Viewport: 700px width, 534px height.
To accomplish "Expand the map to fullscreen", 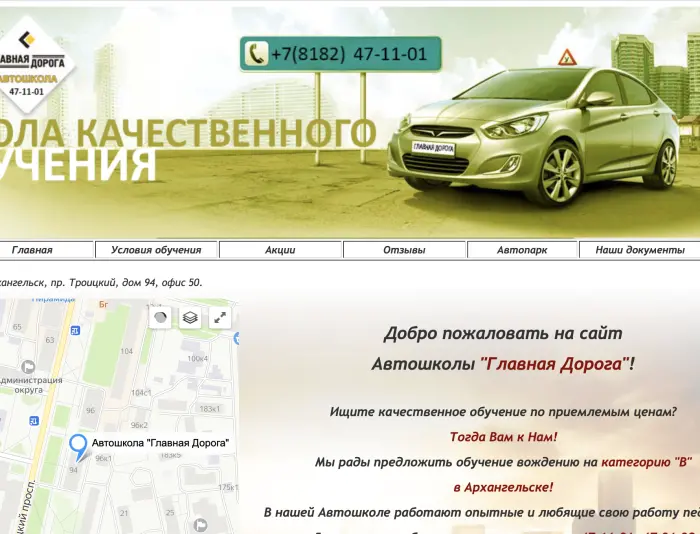I will 220,317.
